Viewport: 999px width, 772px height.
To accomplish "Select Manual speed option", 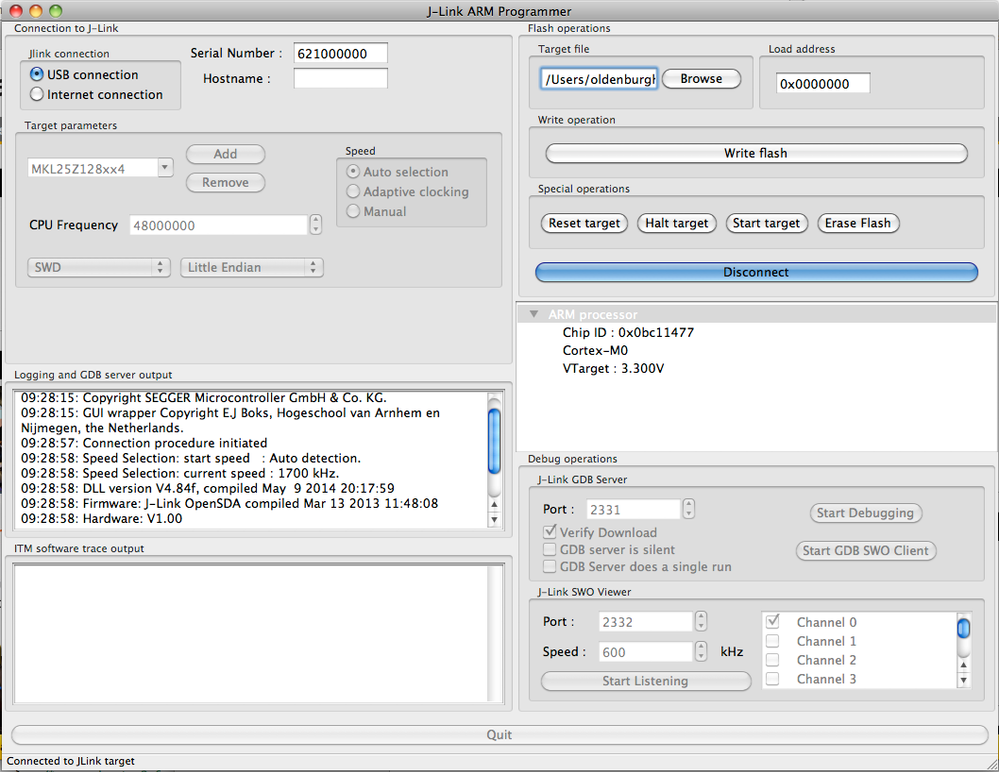I will click(353, 211).
